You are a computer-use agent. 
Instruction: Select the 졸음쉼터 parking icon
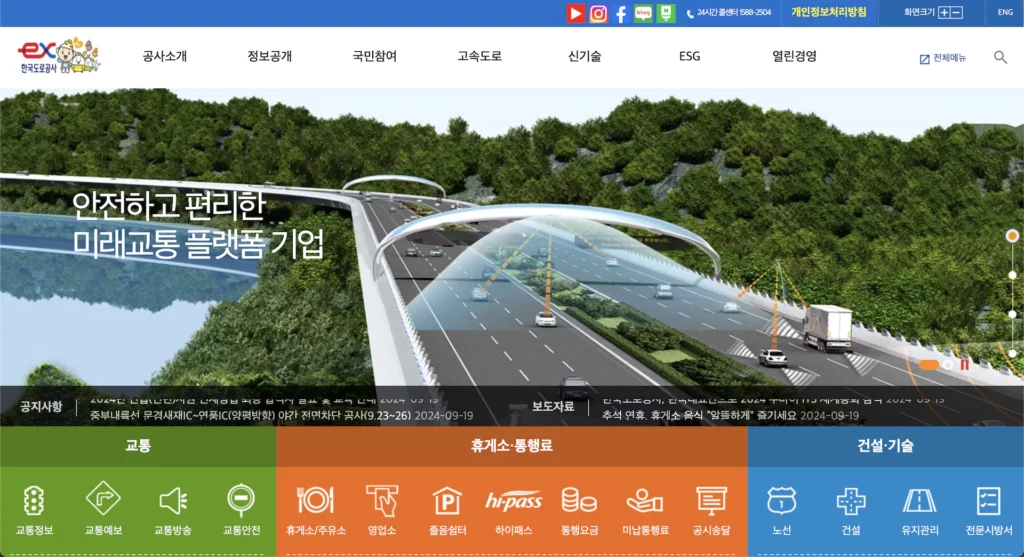[x=446, y=500]
